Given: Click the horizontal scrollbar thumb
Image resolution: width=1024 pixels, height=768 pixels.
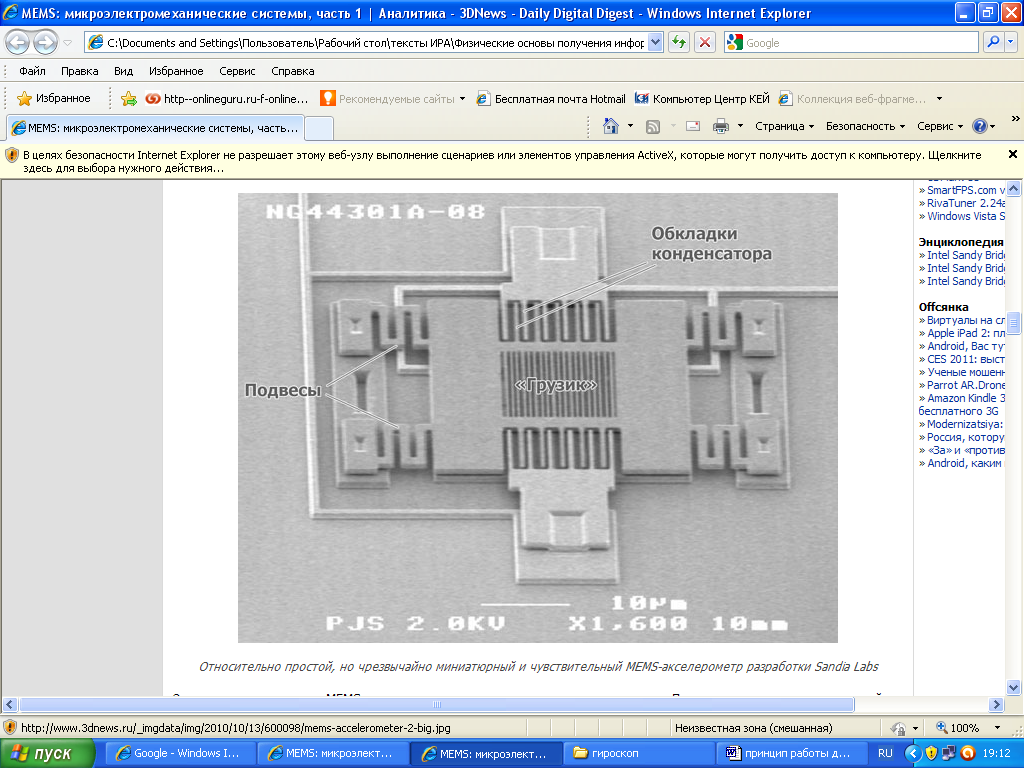Looking at the screenshot, I should [x=437, y=705].
